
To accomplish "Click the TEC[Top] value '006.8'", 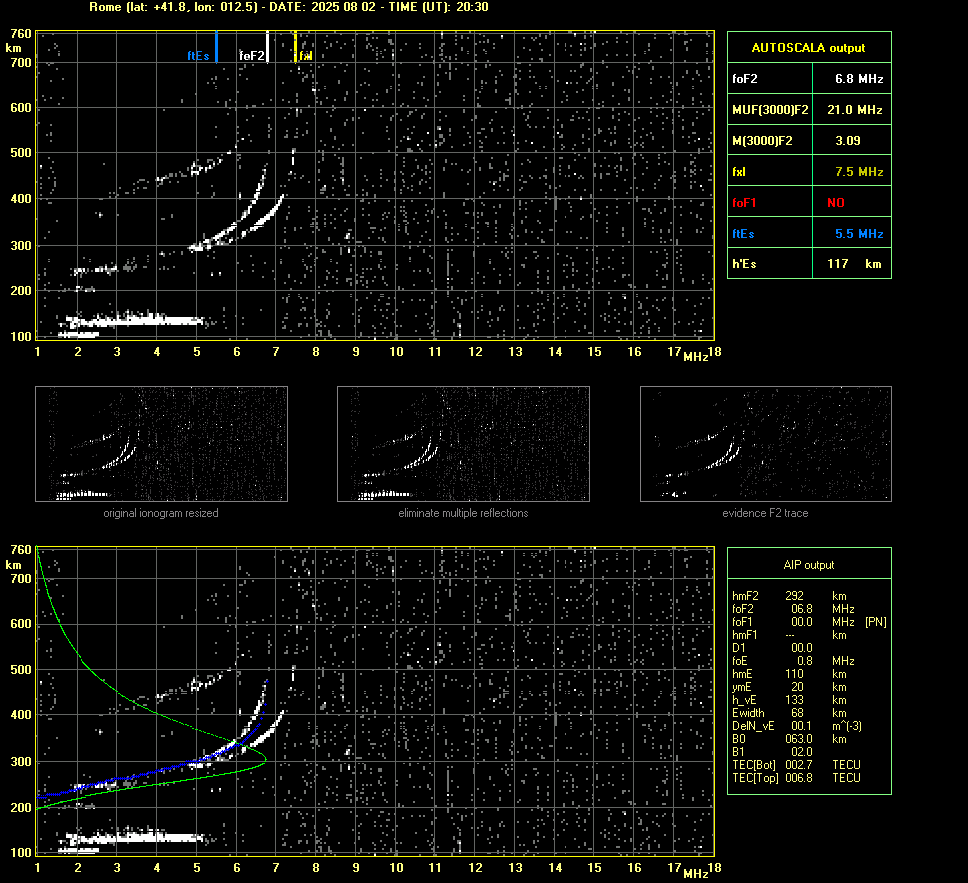I will pos(799,777).
